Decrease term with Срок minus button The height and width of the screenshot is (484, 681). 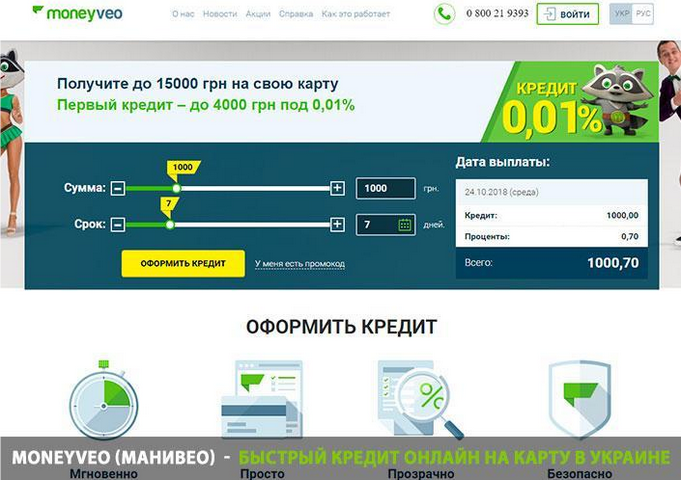(x=118, y=225)
